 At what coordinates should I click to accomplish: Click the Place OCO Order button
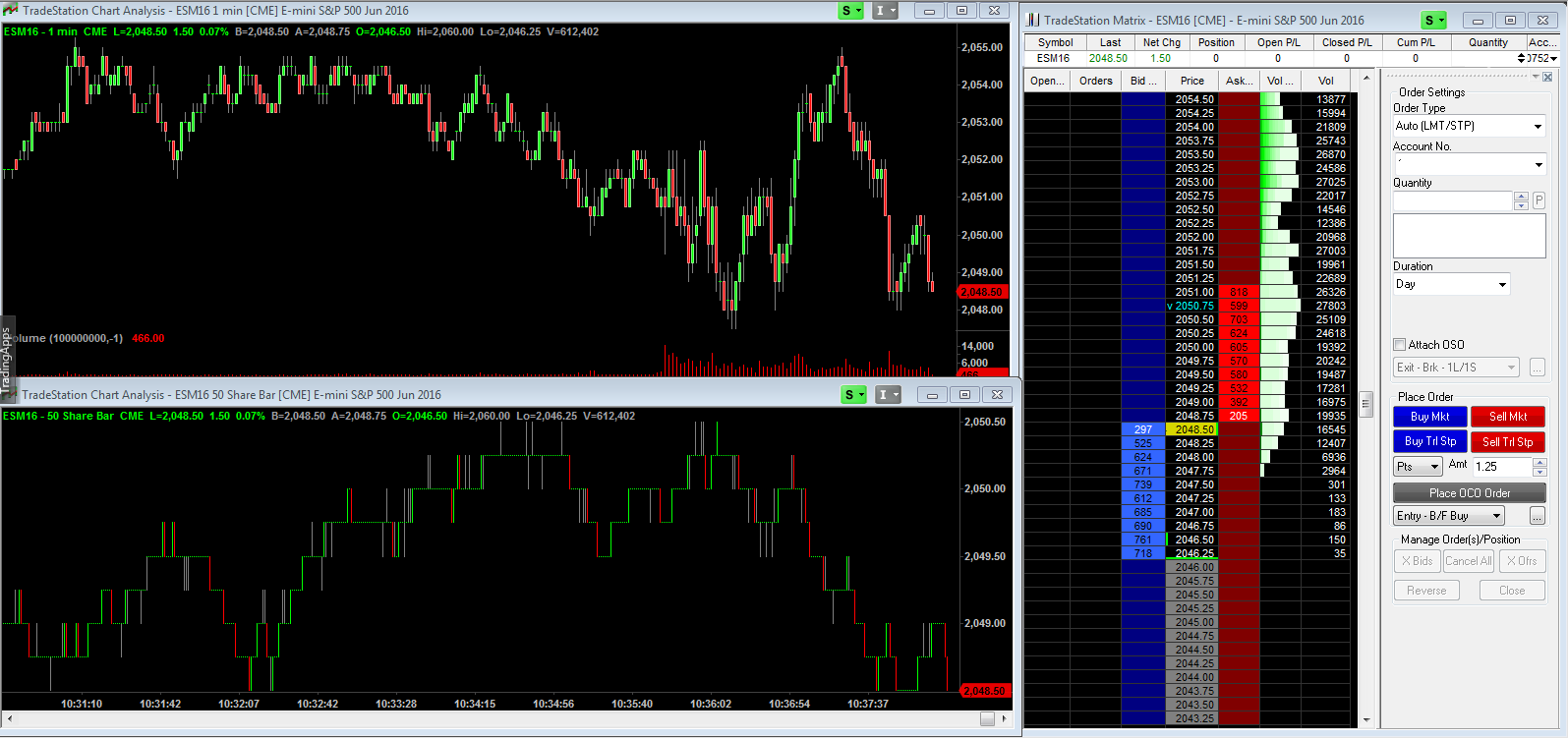point(1470,493)
